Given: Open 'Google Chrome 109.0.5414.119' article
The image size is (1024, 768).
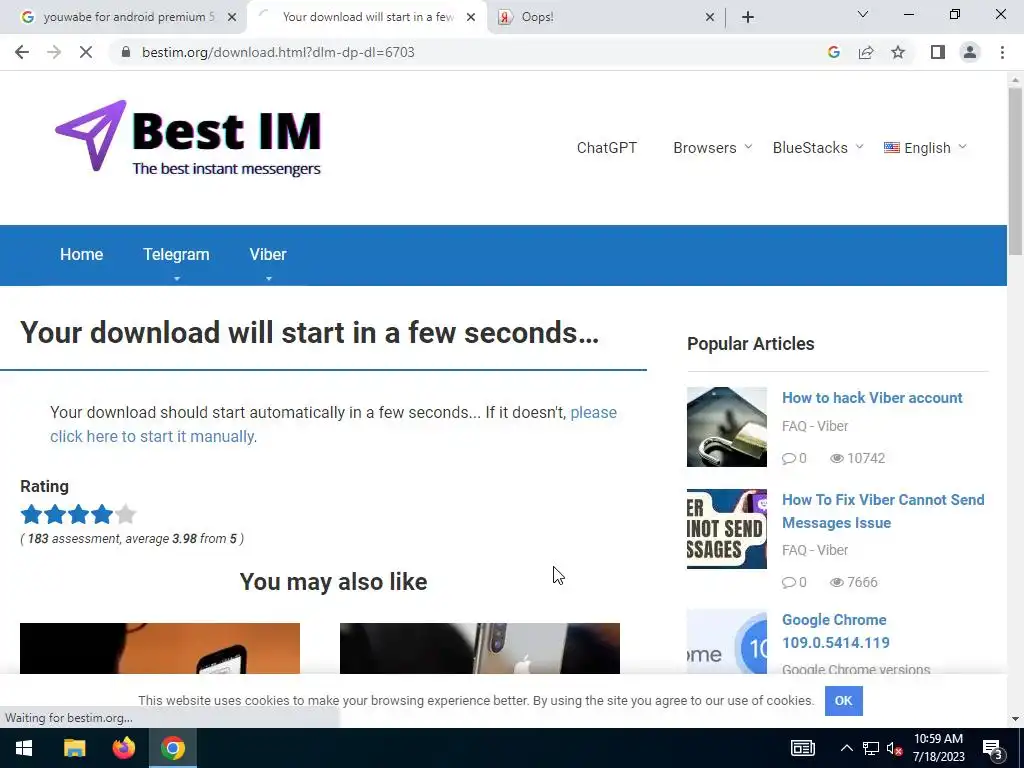Looking at the screenshot, I should click(x=835, y=631).
